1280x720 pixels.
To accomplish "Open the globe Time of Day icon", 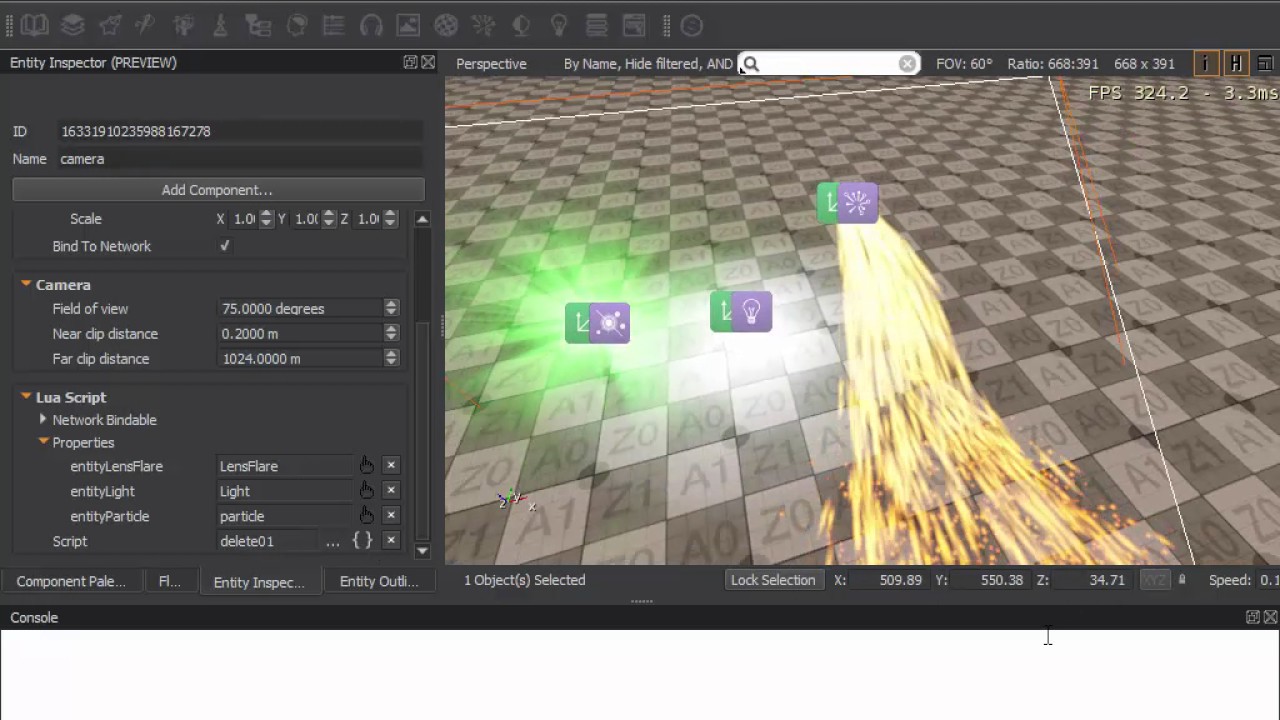I will (x=521, y=26).
